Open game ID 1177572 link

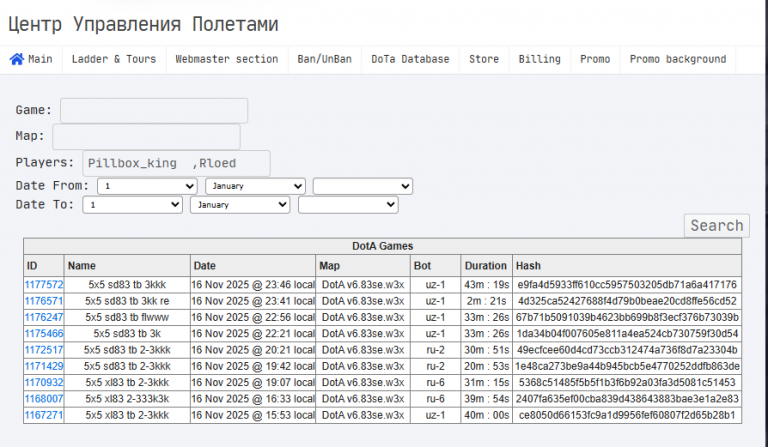pos(44,285)
